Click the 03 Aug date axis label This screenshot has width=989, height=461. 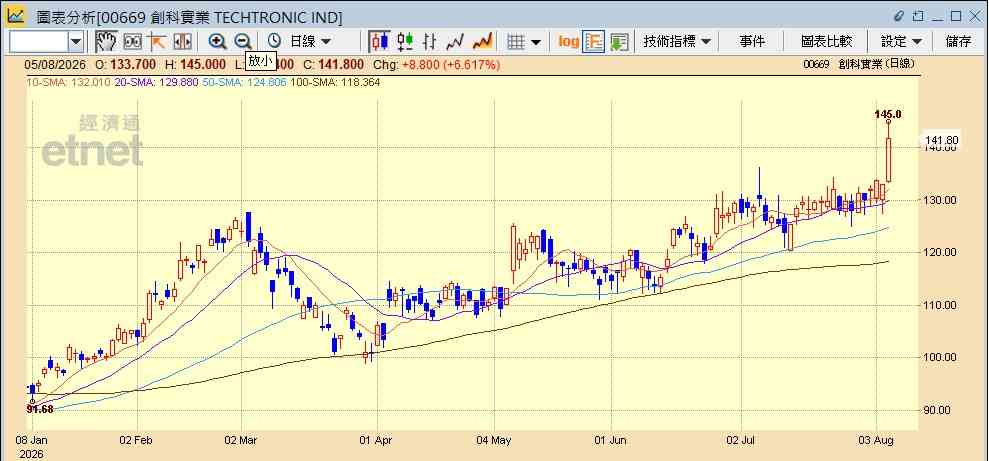point(877,440)
